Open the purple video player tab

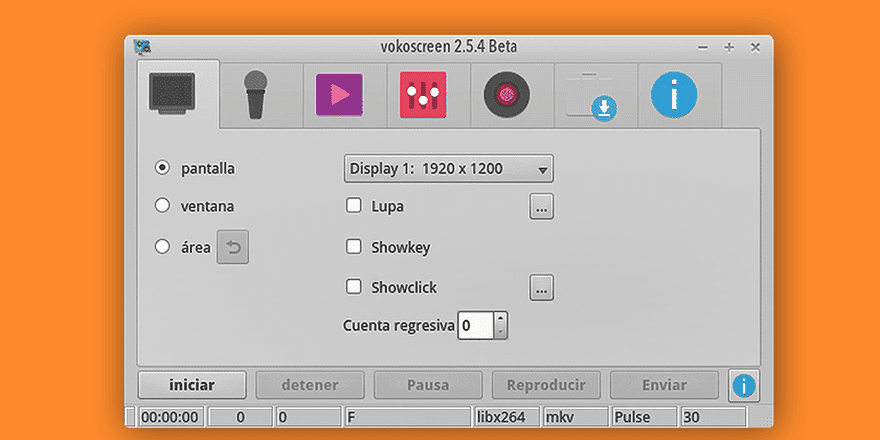345,95
